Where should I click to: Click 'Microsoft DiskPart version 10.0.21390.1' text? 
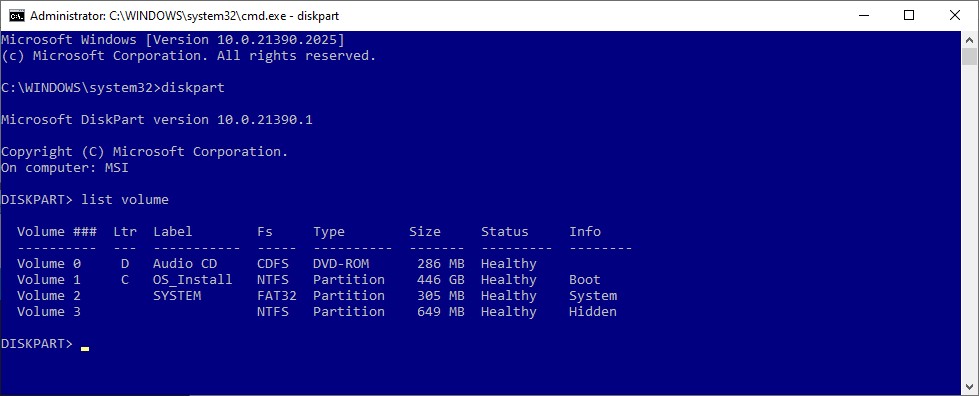(x=157, y=120)
